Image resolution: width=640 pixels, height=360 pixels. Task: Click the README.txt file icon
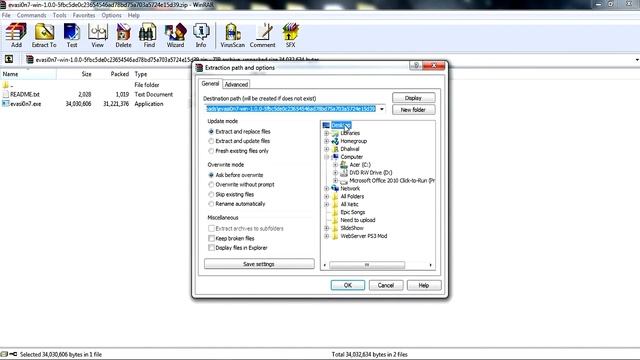click(5, 94)
